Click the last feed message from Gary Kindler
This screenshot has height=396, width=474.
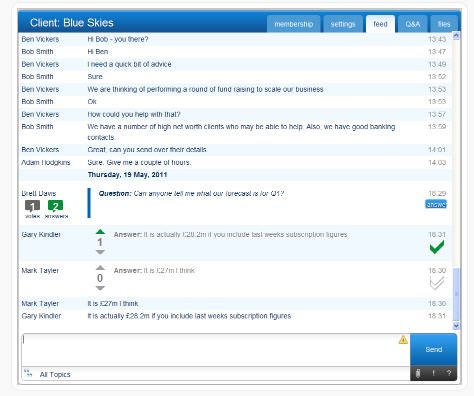coord(189,316)
